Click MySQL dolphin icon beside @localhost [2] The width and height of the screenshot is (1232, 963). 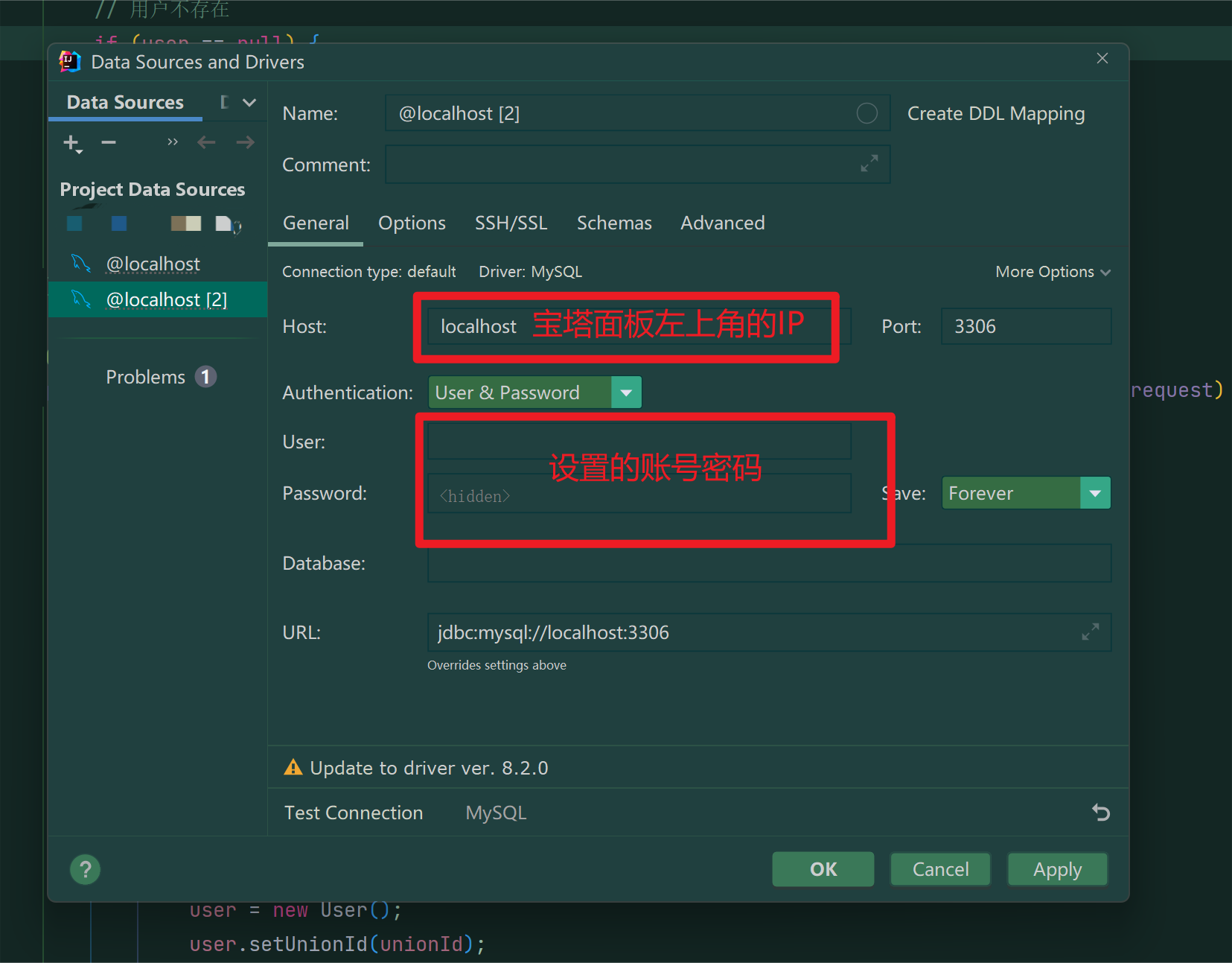pos(81,299)
